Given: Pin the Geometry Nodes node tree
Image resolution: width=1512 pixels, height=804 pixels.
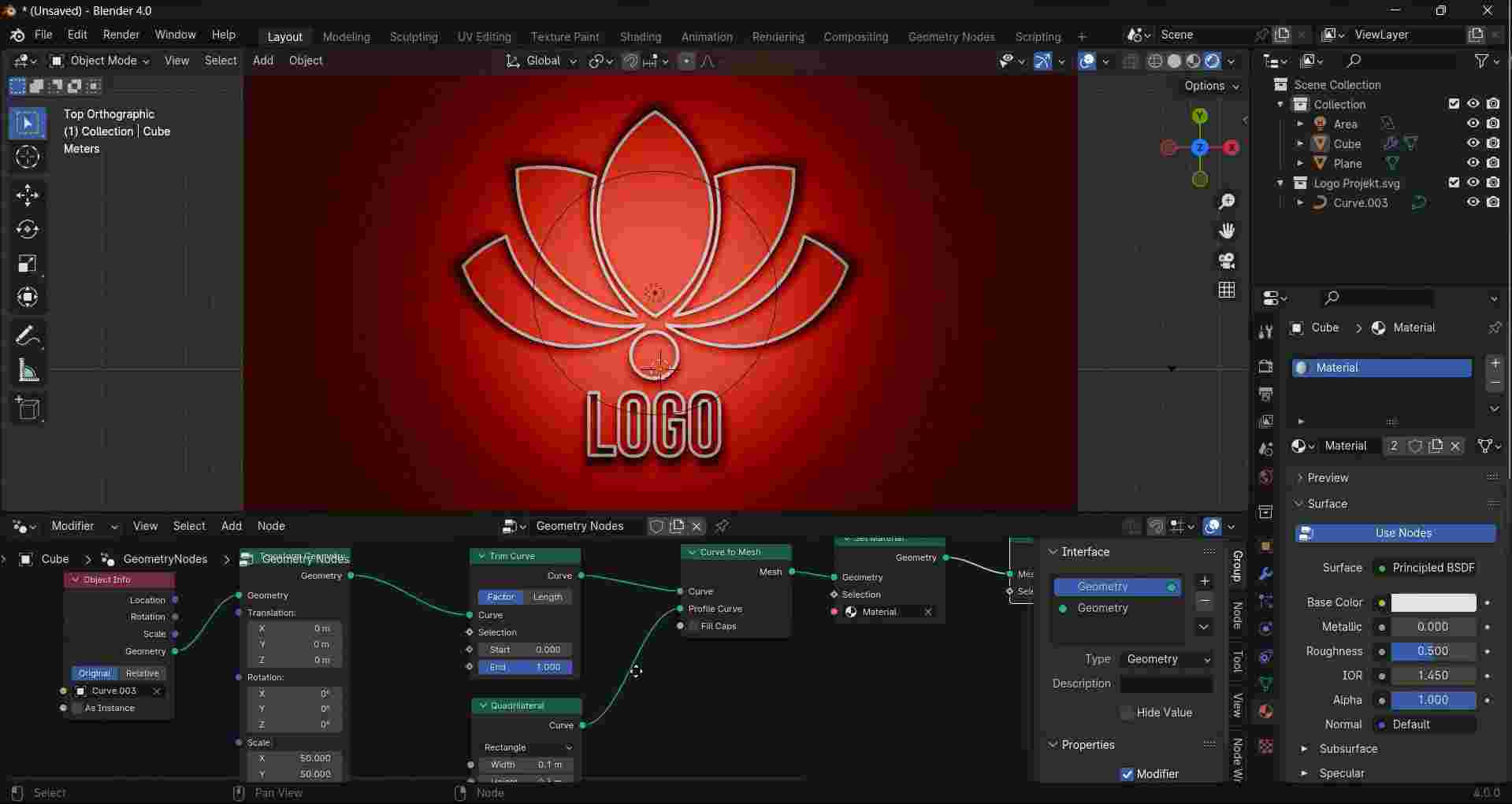Looking at the screenshot, I should click(x=722, y=526).
